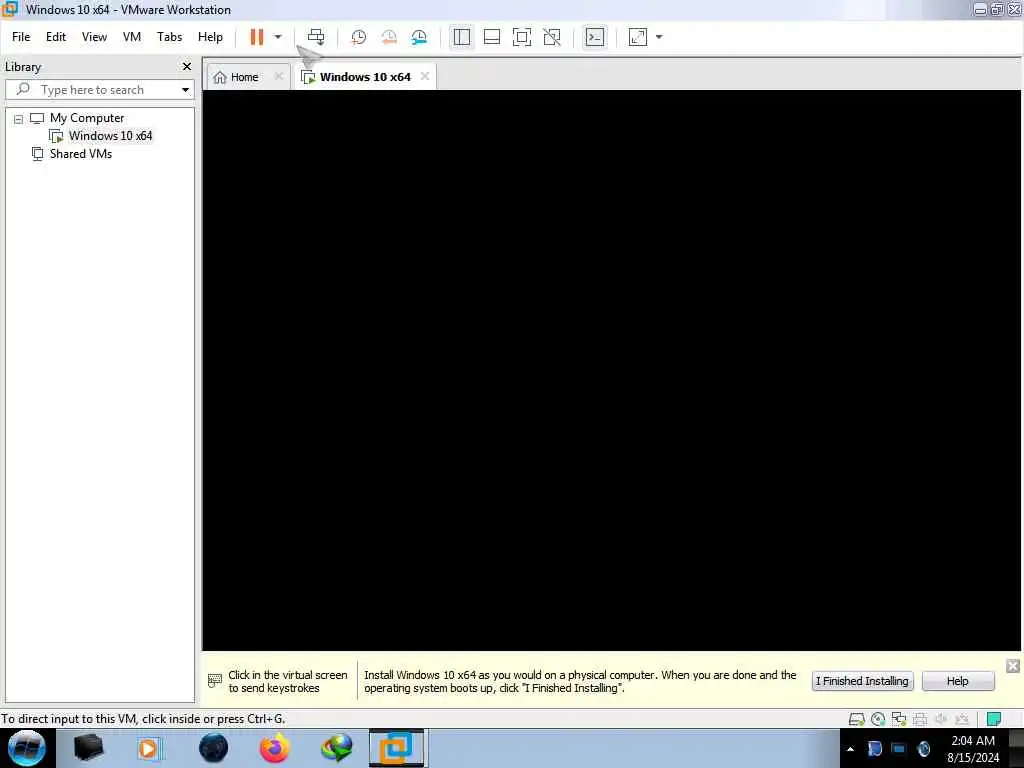Viewport: 1024px width, 768px height.
Task: Enter full screen mode
Action: (522, 37)
